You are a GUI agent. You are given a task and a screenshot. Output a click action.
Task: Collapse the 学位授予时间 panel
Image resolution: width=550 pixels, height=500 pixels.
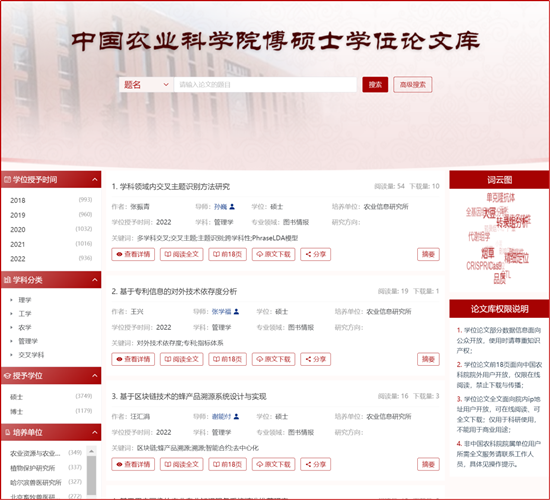pos(95,180)
